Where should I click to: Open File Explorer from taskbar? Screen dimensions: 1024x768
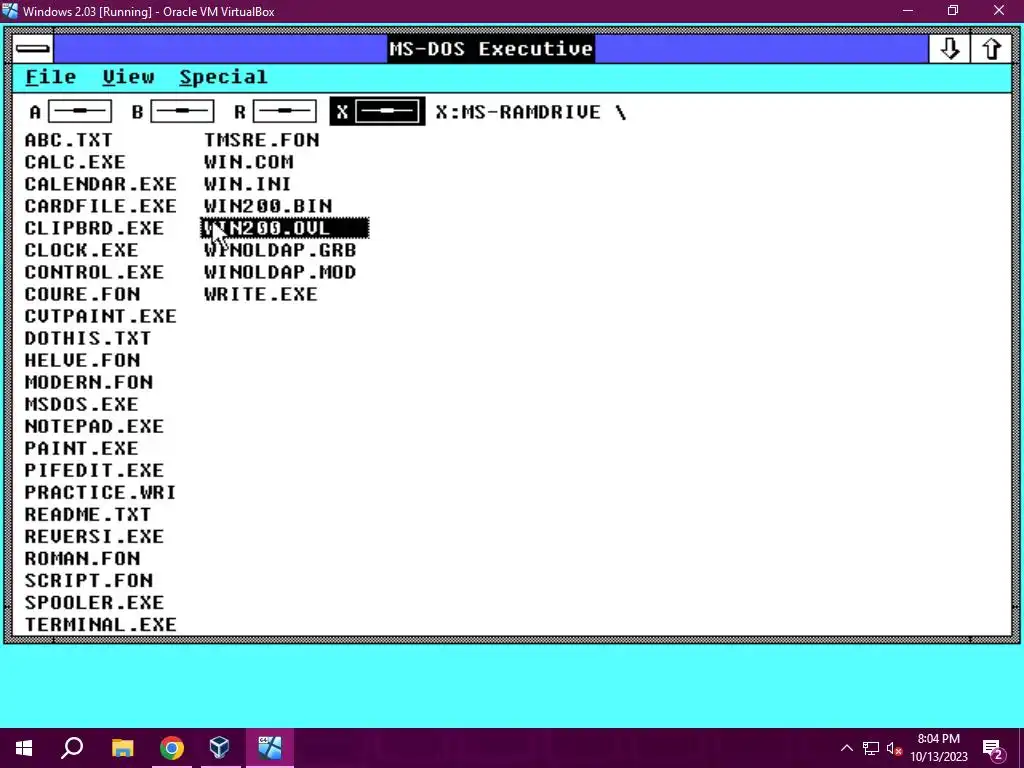pyautogui.click(x=122, y=748)
